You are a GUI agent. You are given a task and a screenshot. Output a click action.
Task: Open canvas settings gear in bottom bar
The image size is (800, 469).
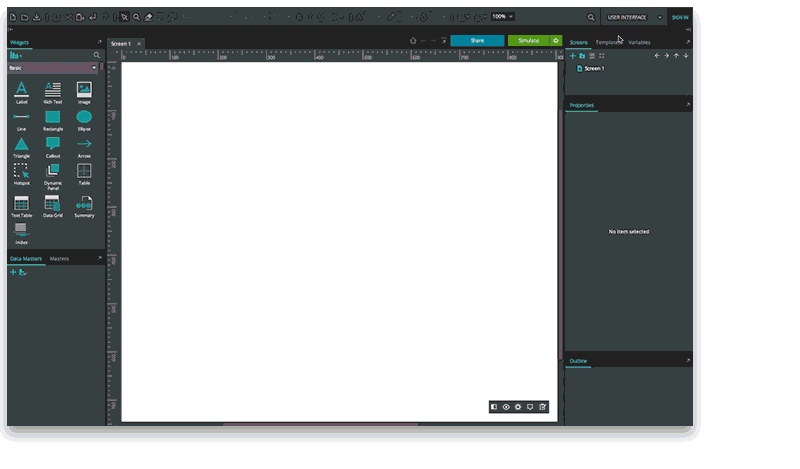coord(518,407)
